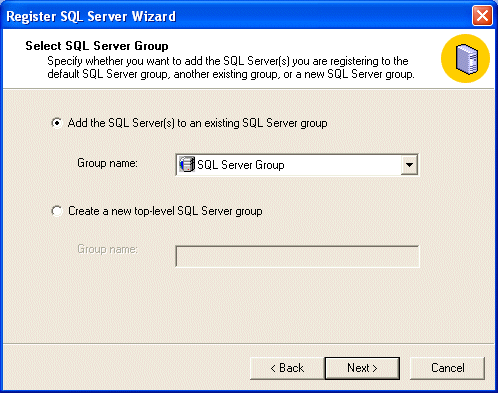The image size is (498, 393).
Task: Select 'Create a new top-level SQL Server group' radio button
Action: [57, 211]
